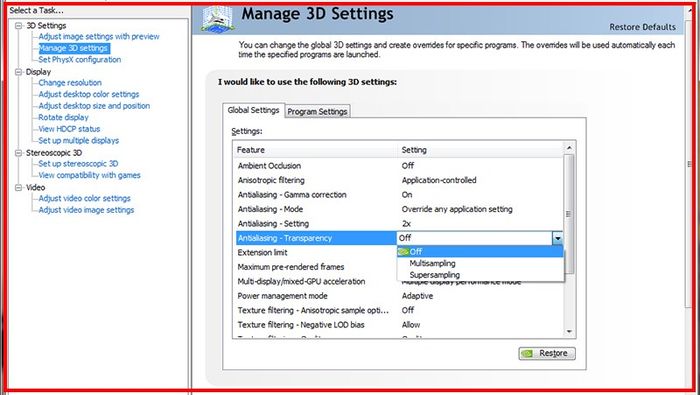
Task: Collapse the 3D Settings tree node
Action: coord(18,26)
